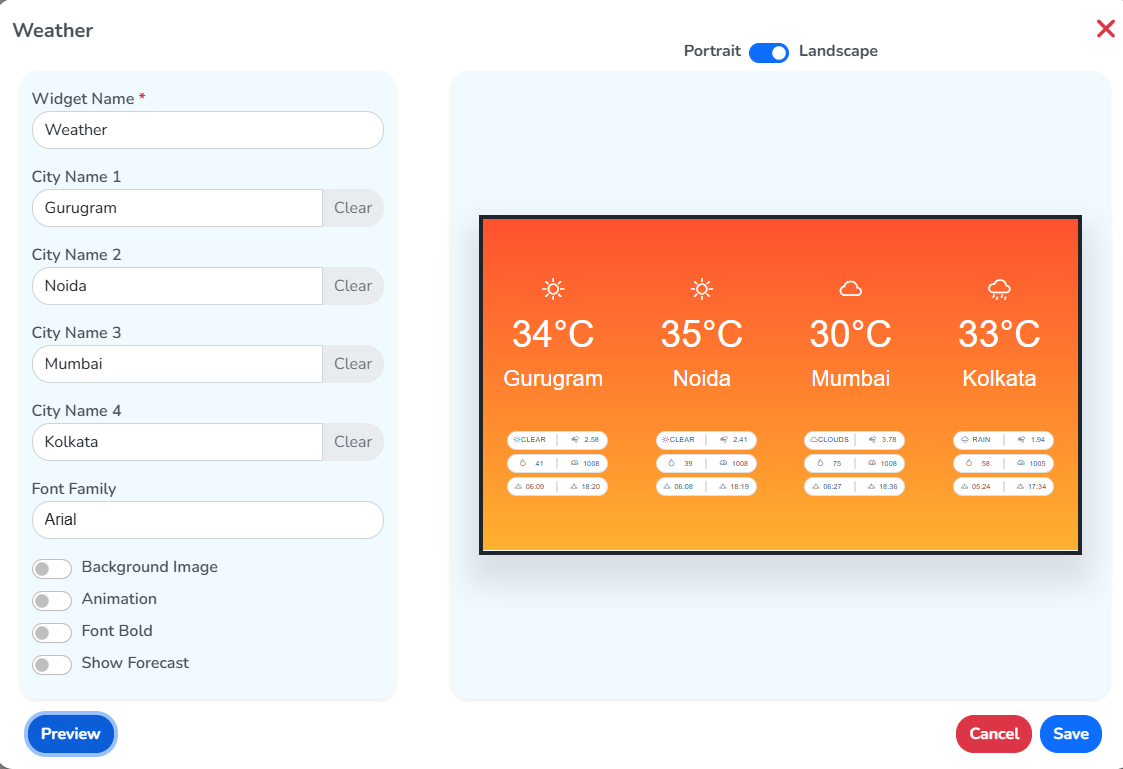Image resolution: width=1123 pixels, height=769 pixels.
Task: Focus the Widget Name input field
Action: 208,130
